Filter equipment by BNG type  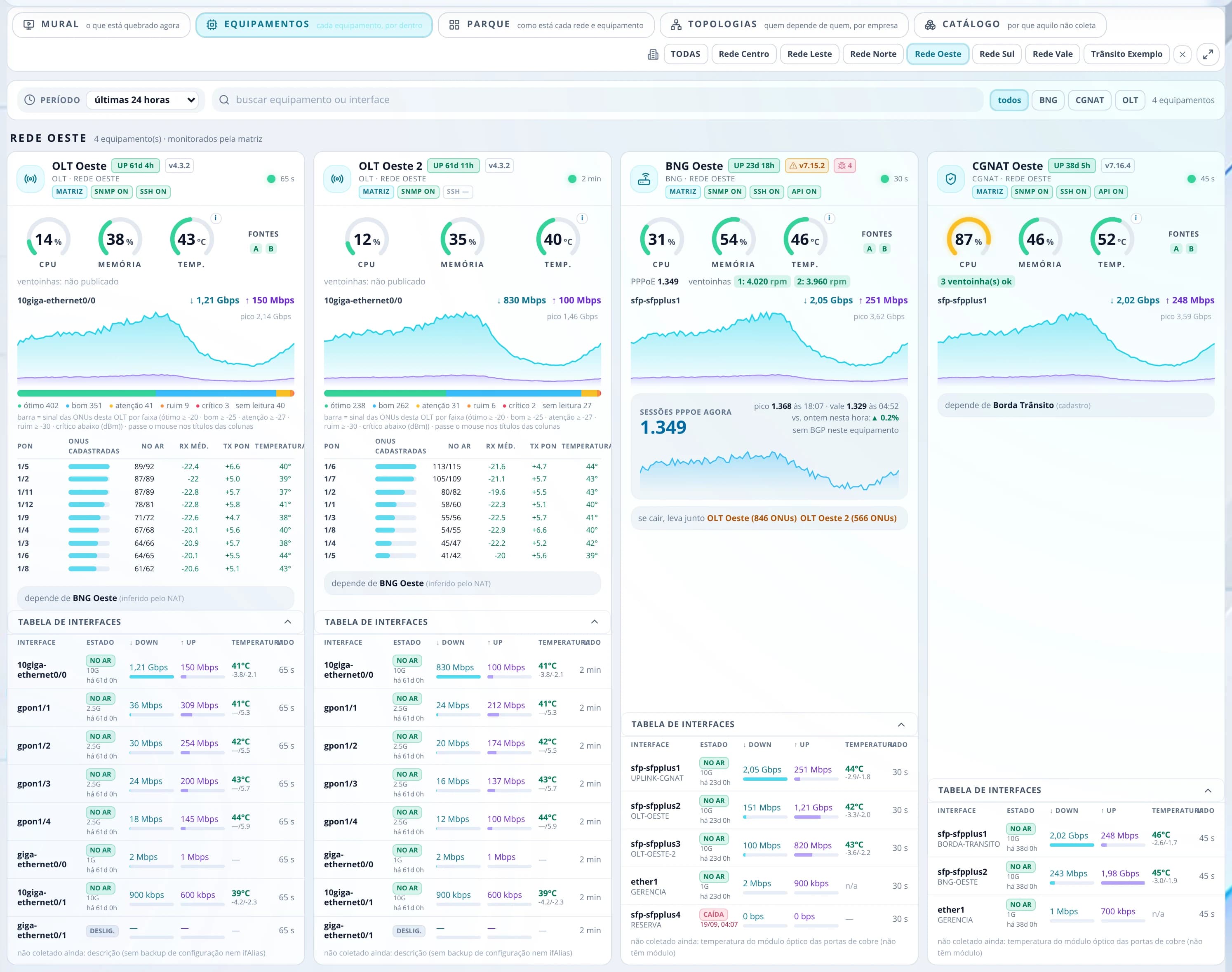coord(1048,100)
